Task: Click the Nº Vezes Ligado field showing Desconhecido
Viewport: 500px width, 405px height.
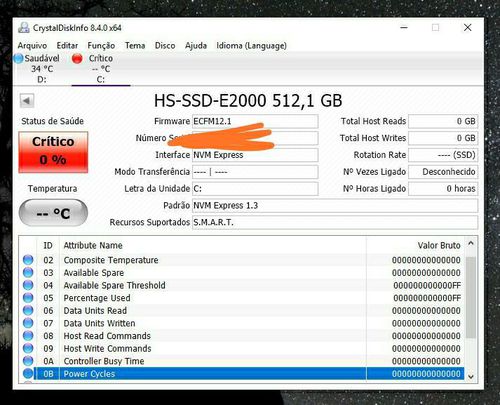Action: coord(443,172)
